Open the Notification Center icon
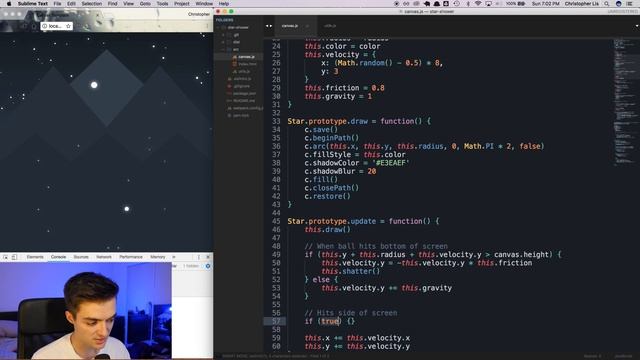The width and height of the screenshot is (640, 360). (x=629, y=4)
